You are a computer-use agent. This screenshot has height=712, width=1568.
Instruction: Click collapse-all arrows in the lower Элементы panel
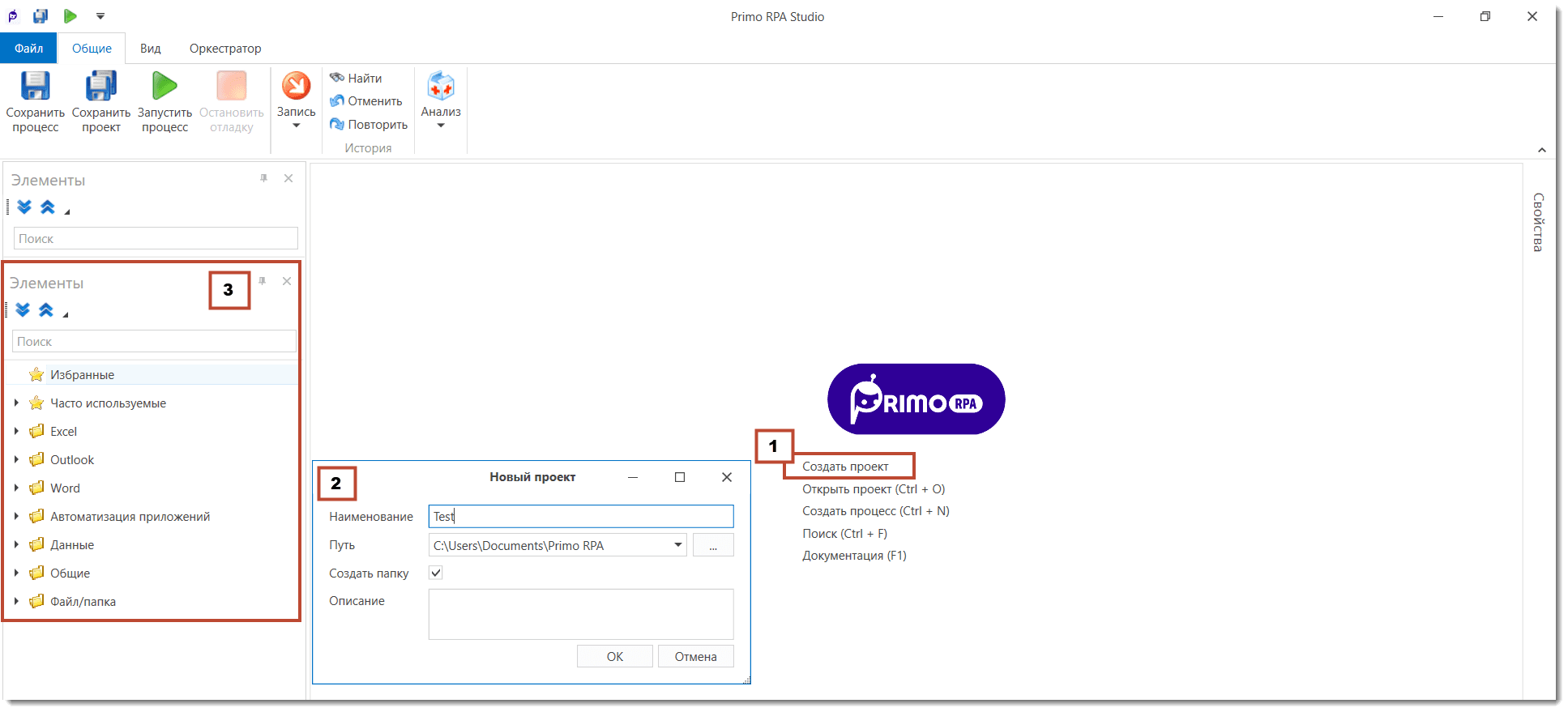46,310
